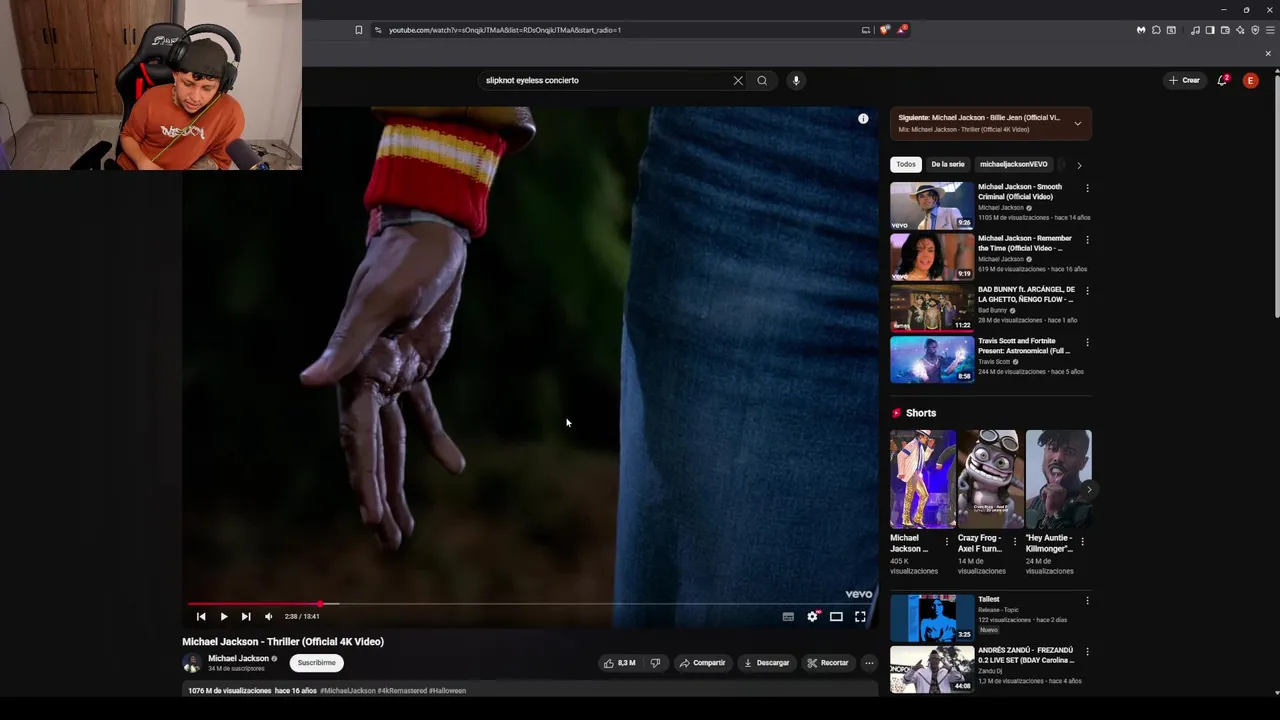The image size is (1280, 720).
Task: Toggle the browser sidebar panel
Action: point(1210,30)
